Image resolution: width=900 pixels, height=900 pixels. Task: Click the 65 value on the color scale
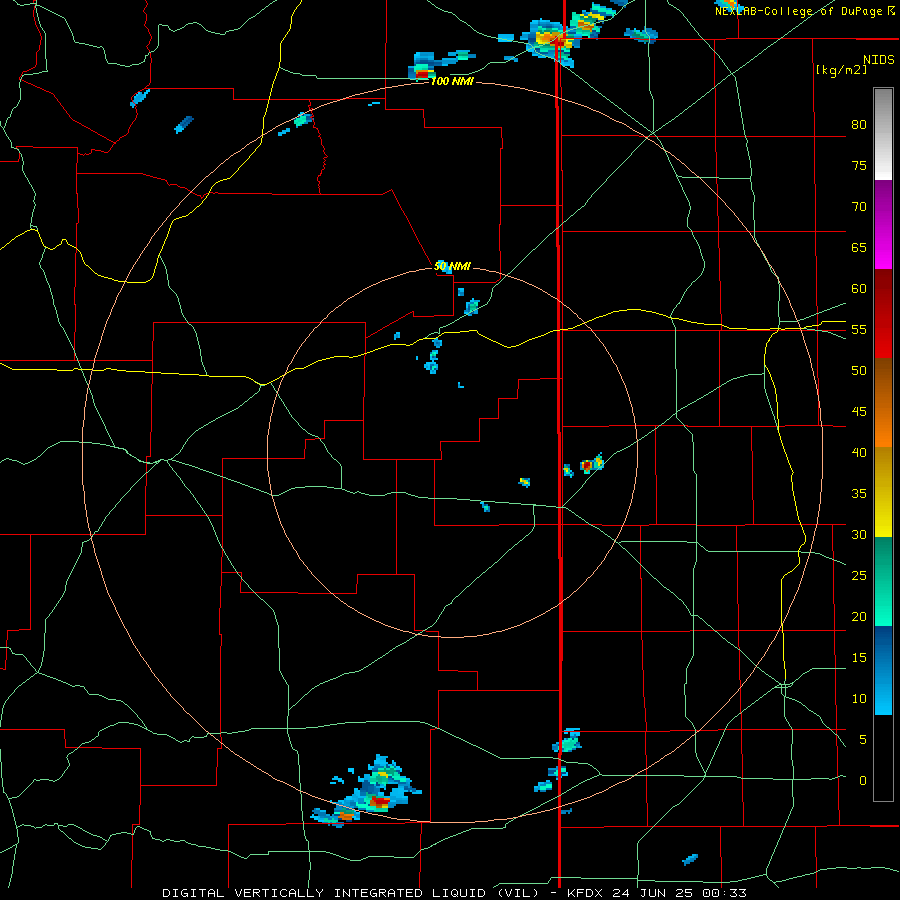click(859, 247)
